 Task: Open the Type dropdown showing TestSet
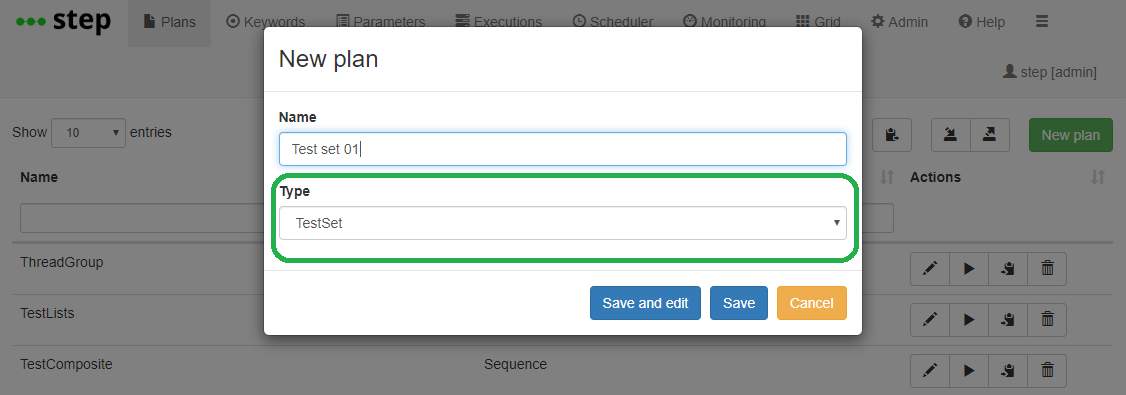pyautogui.click(x=563, y=223)
